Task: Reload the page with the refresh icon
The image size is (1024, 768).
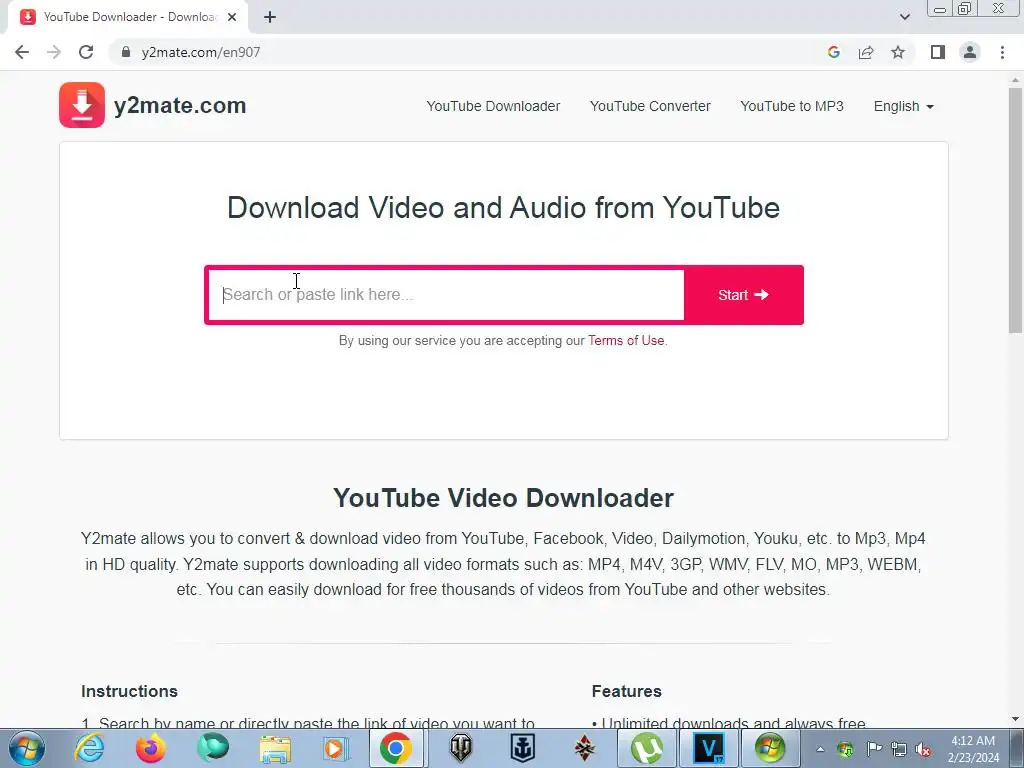Action: click(x=86, y=52)
